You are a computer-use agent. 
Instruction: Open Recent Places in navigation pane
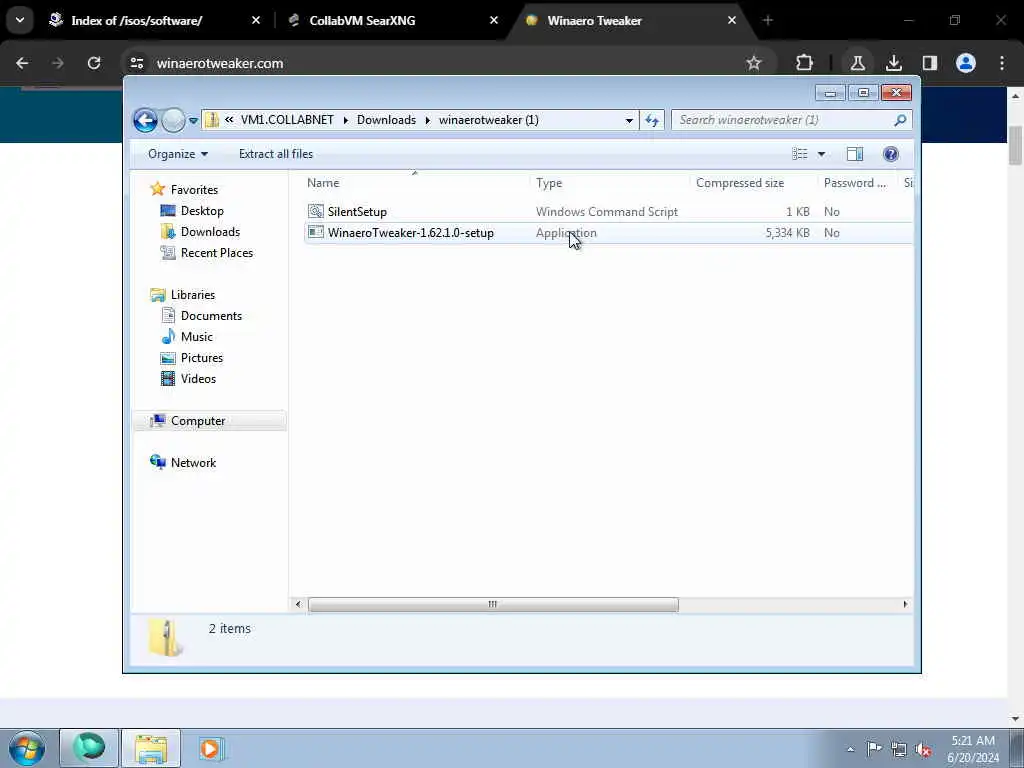tap(216, 252)
